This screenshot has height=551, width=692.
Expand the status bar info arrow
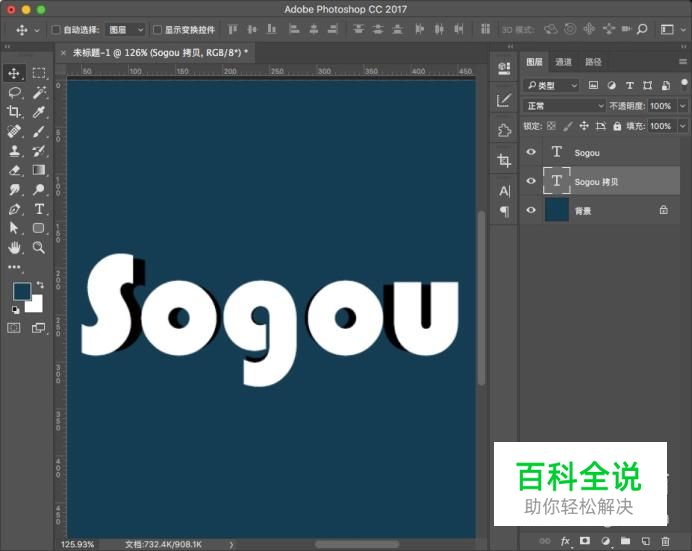231,545
